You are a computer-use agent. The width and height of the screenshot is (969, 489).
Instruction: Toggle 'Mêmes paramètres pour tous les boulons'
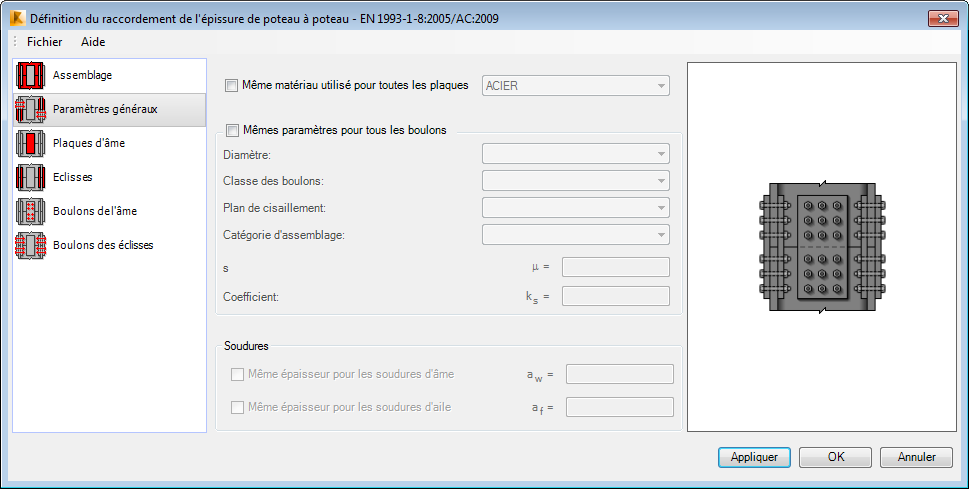coord(233,130)
